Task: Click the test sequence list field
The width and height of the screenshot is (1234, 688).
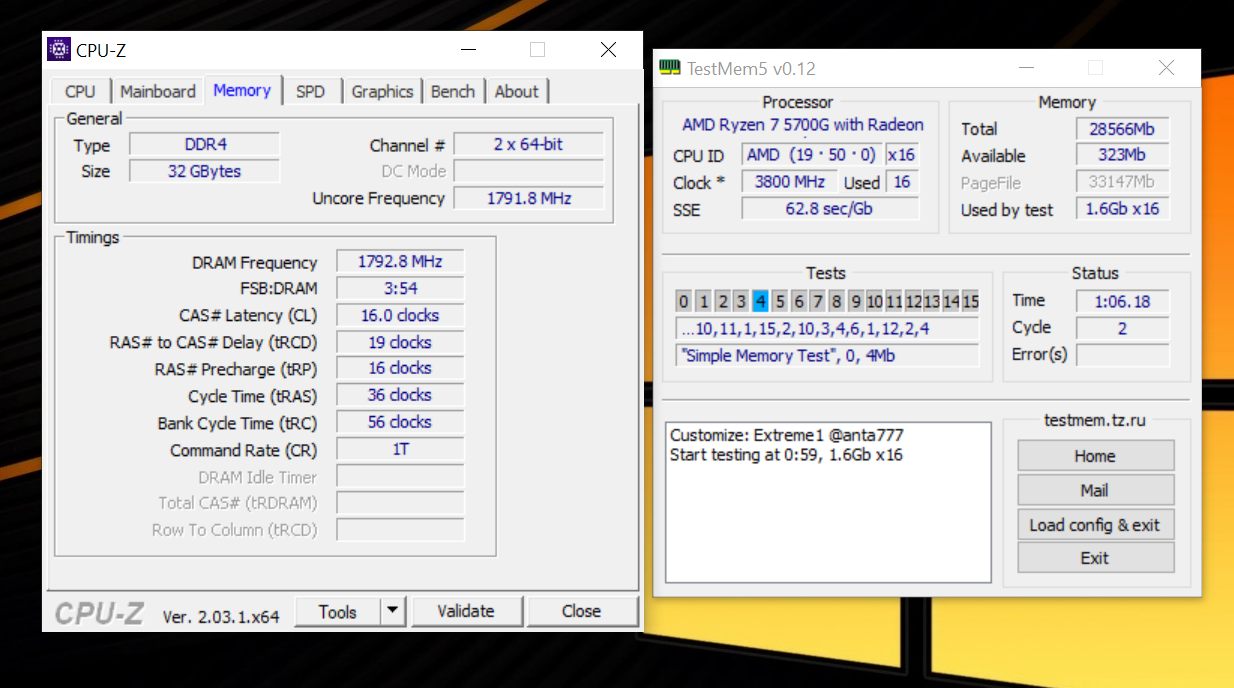Action: tap(827, 329)
